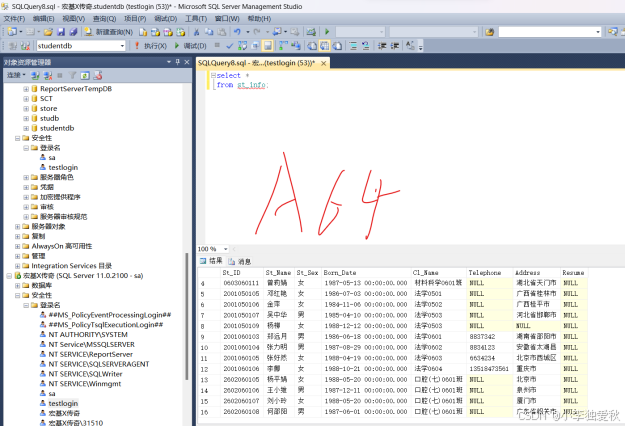The height and width of the screenshot is (427, 626).
Task: Click the Refresh icon in Object Explorer
Action: coord(85,75)
